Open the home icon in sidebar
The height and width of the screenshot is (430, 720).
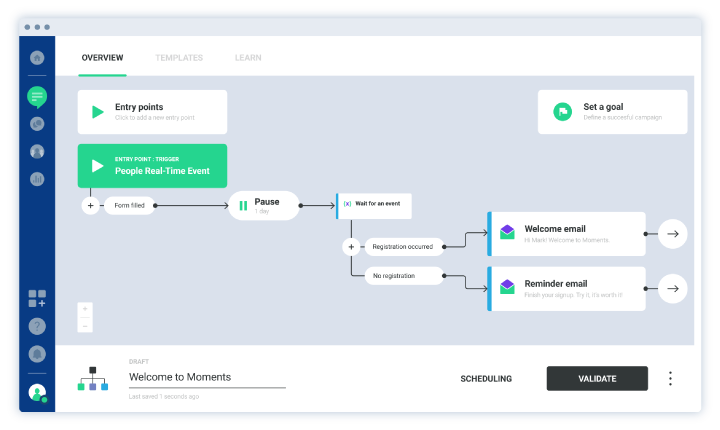37,58
